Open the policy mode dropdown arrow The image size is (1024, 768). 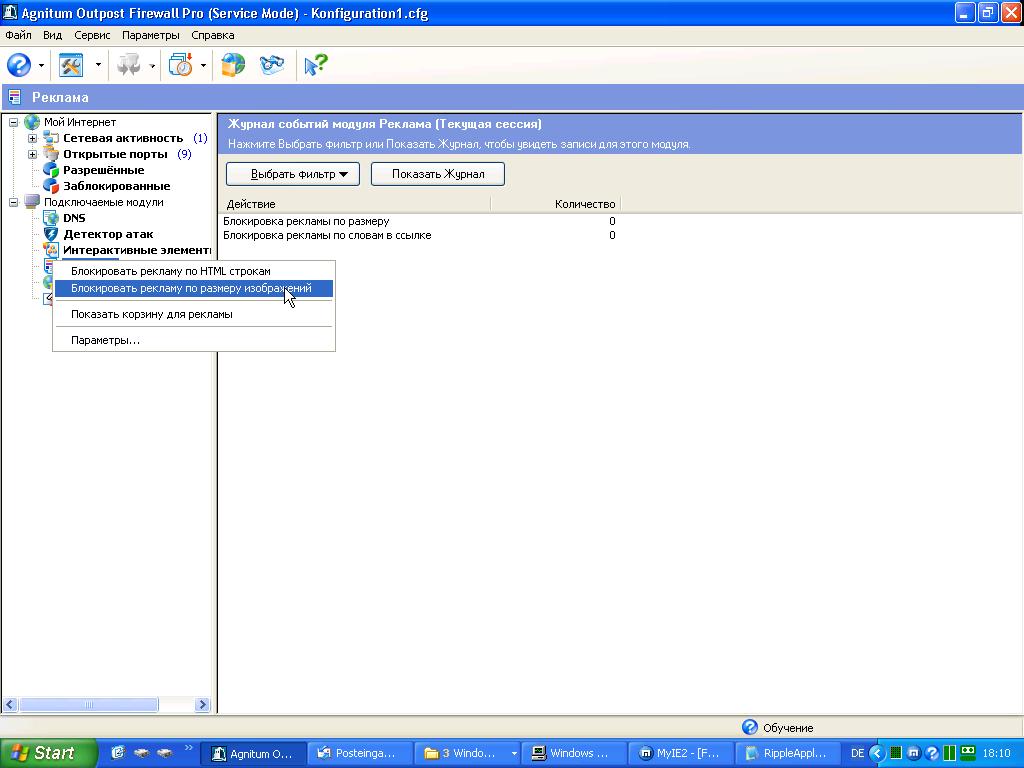click(x=41, y=65)
